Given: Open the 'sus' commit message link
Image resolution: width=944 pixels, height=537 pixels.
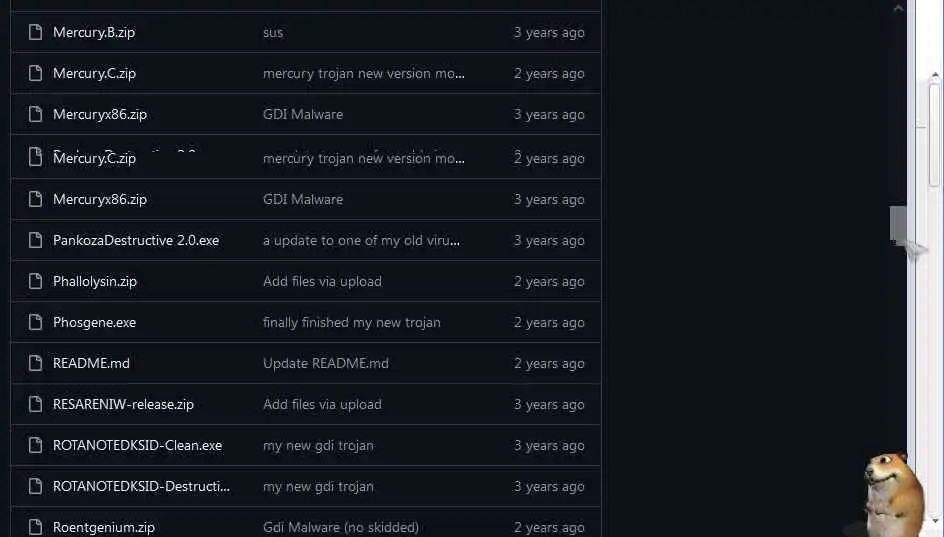Looking at the screenshot, I should (x=273, y=32).
